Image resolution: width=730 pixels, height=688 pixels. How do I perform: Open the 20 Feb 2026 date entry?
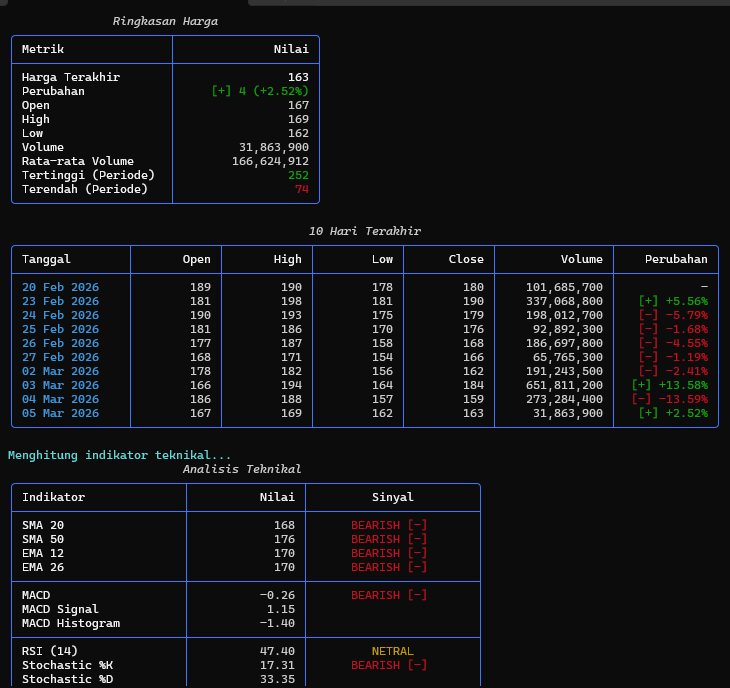tap(60, 287)
